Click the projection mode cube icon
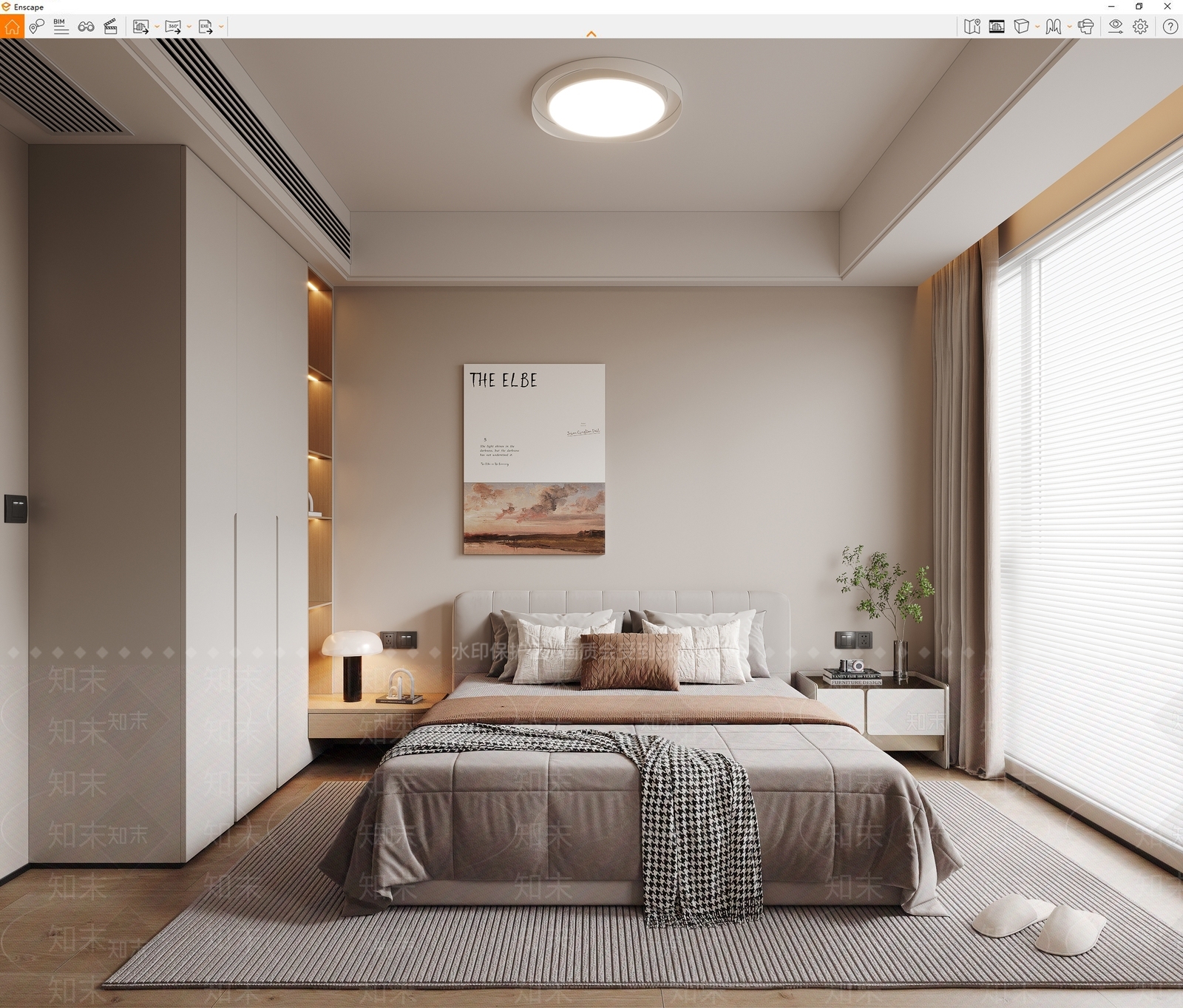The height and width of the screenshot is (1008, 1183). coord(1022,27)
